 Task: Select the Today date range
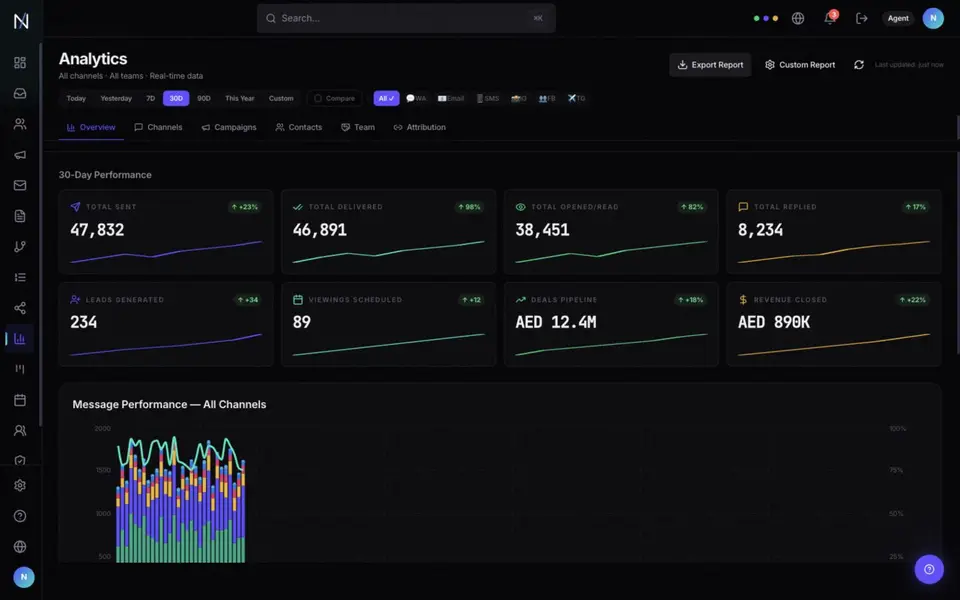coord(76,98)
